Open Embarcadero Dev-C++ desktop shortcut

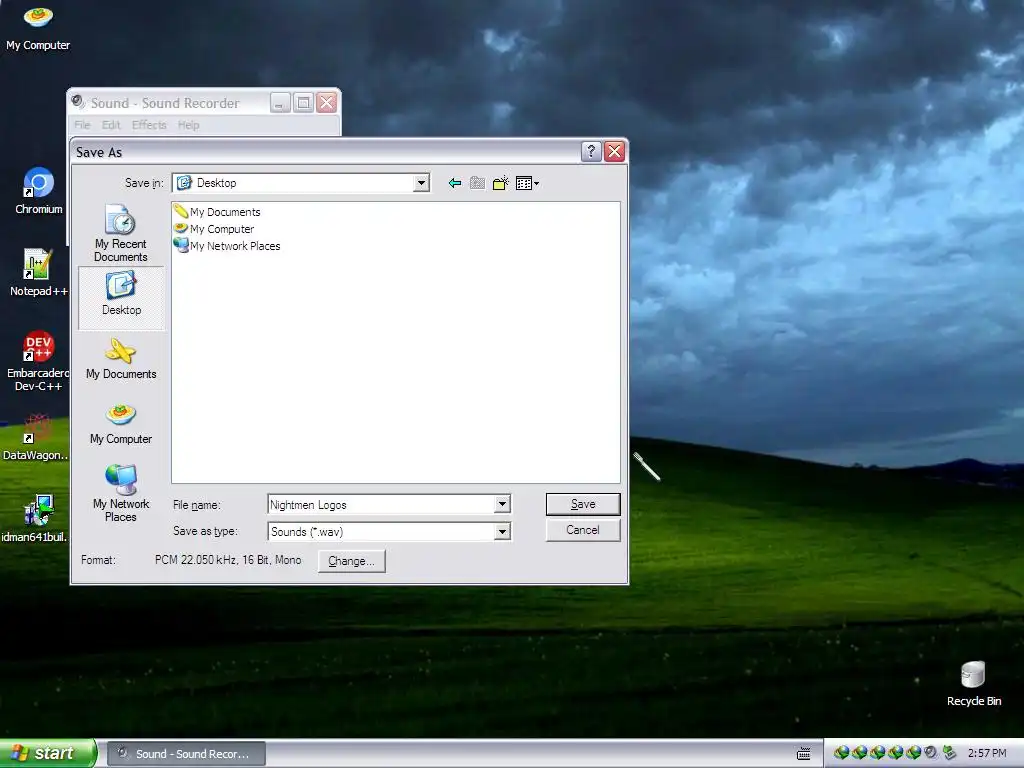[39, 361]
